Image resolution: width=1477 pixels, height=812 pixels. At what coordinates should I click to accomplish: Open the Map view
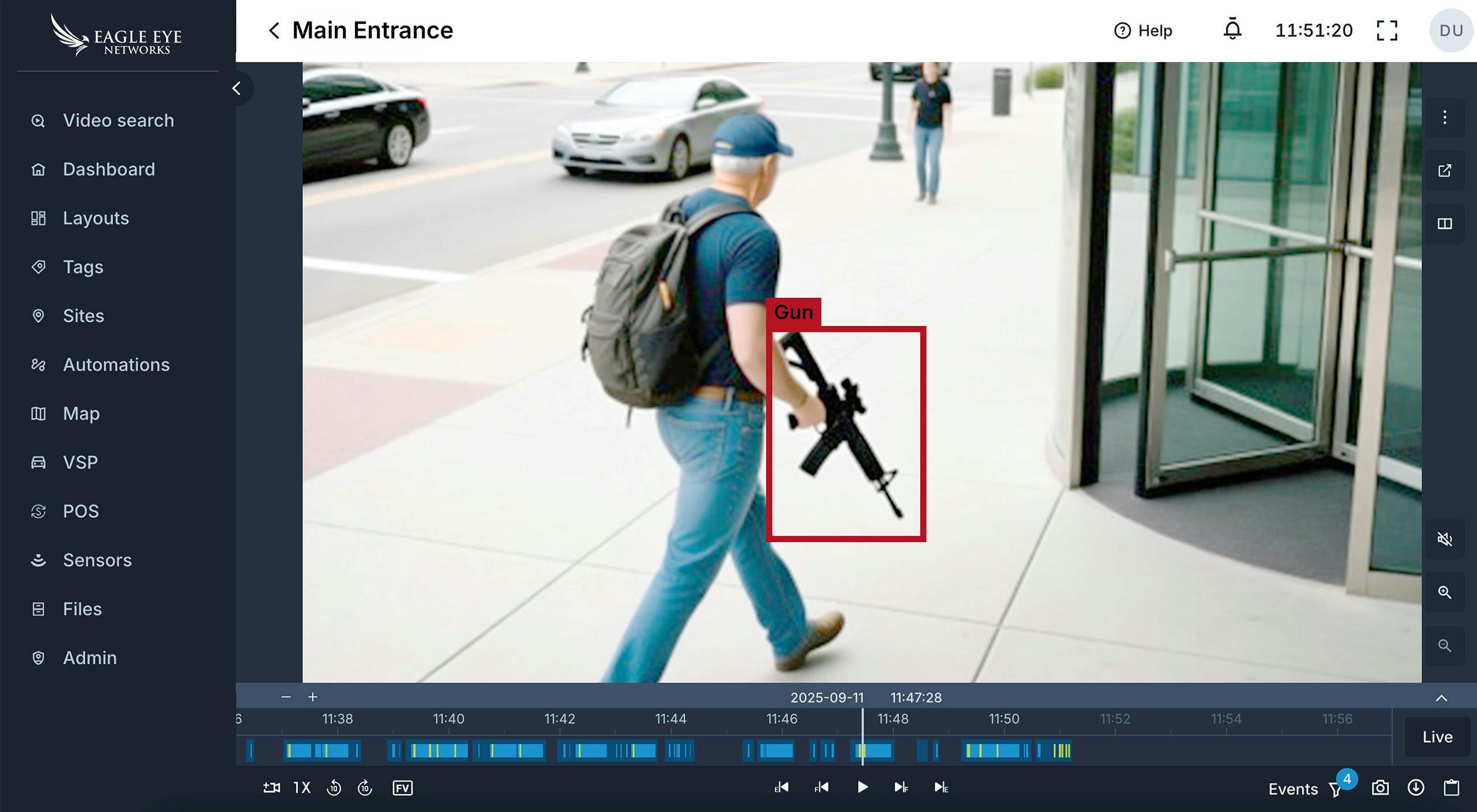81,413
